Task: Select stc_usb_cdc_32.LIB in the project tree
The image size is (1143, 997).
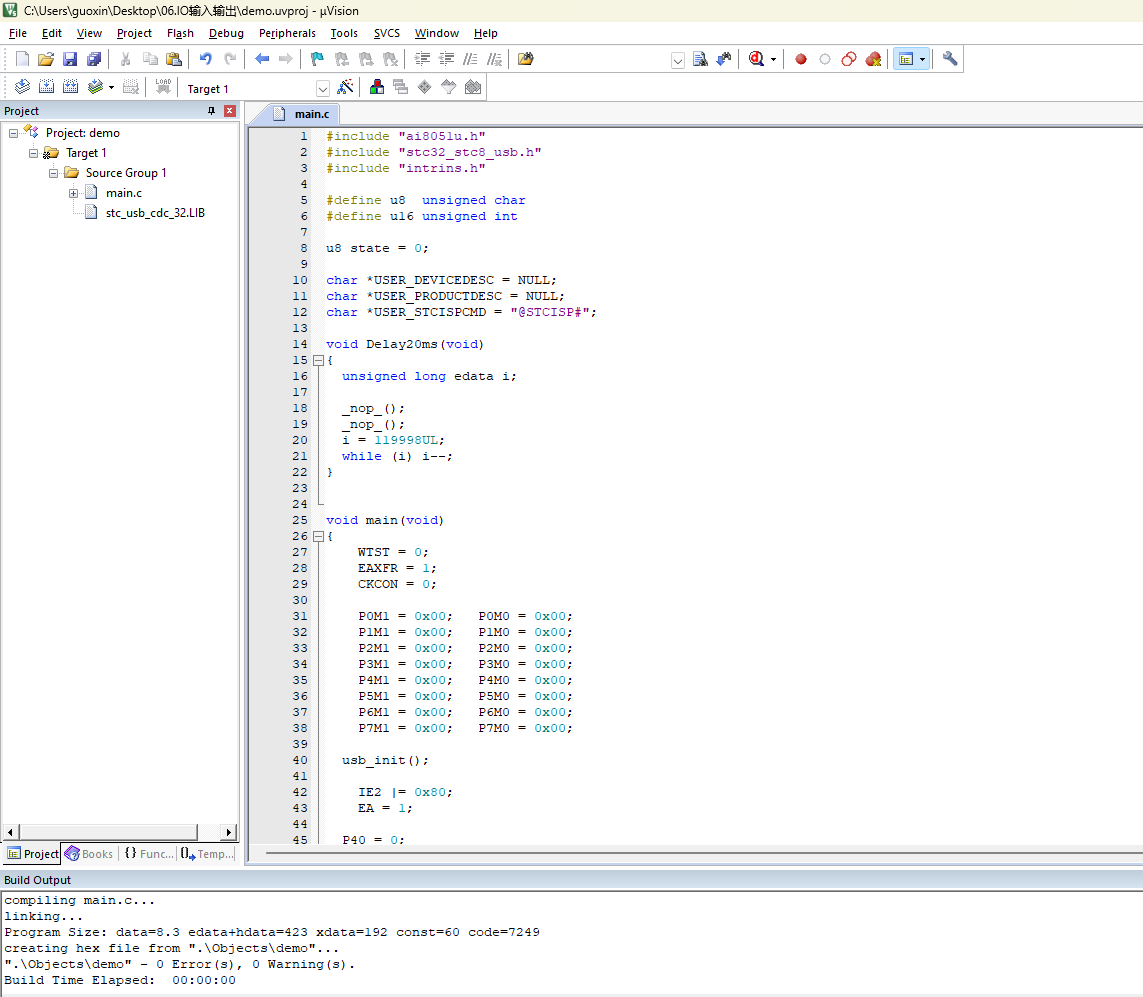Action: (155, 213)
